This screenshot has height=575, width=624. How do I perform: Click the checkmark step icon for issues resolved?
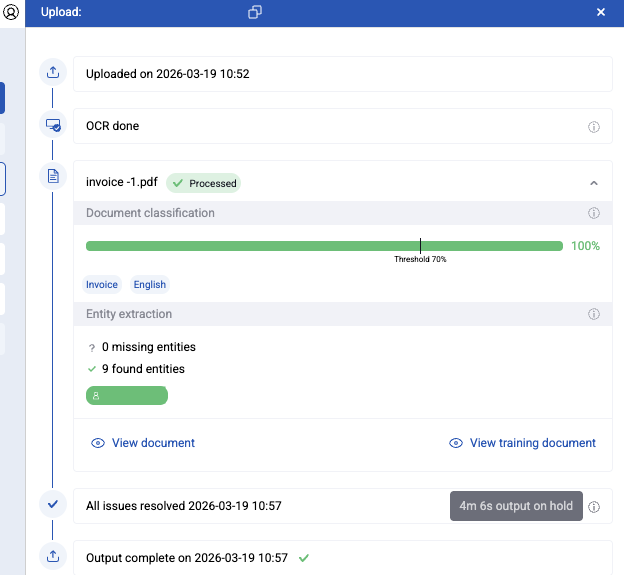point(53,505)
